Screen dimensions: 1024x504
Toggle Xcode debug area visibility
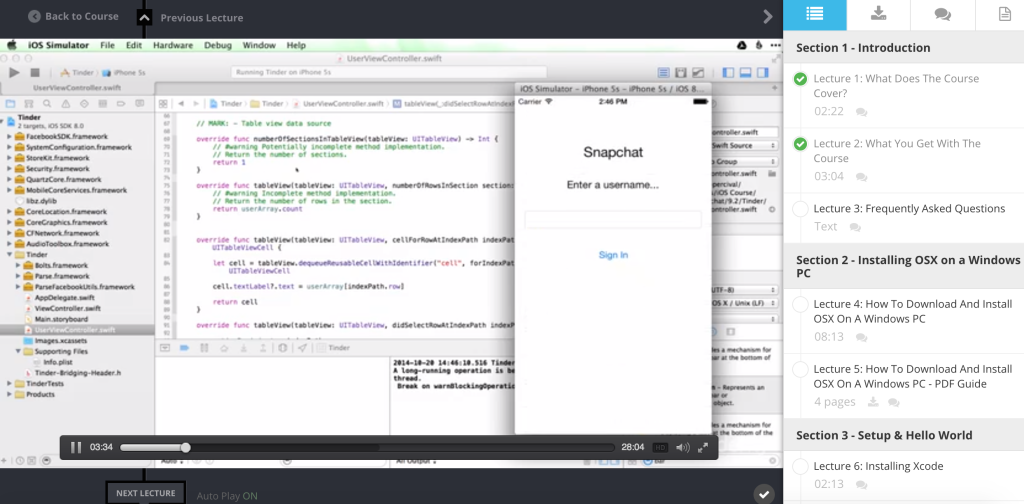coord(744,72)
